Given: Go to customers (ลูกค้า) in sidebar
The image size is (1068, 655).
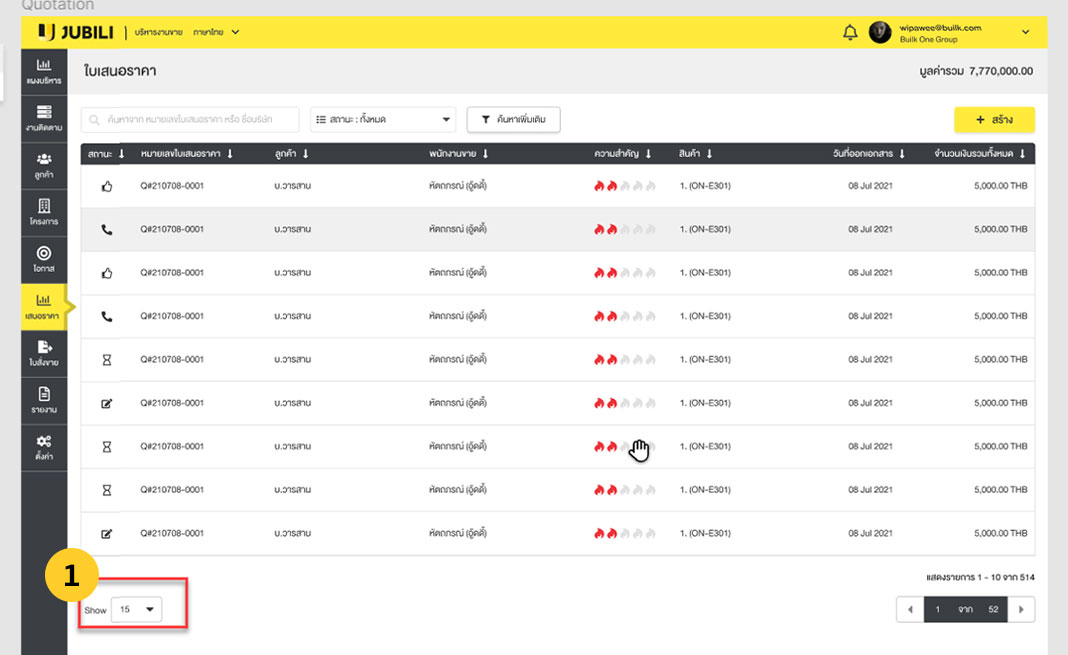Looking at the screenshot, I should [x=44, y=164].
